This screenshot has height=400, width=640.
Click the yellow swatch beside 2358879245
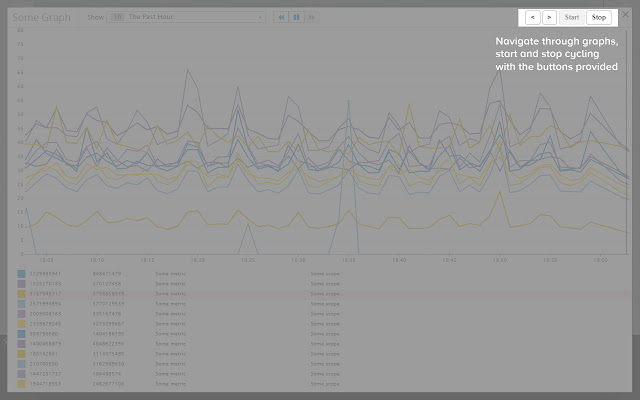pos(21,324)
